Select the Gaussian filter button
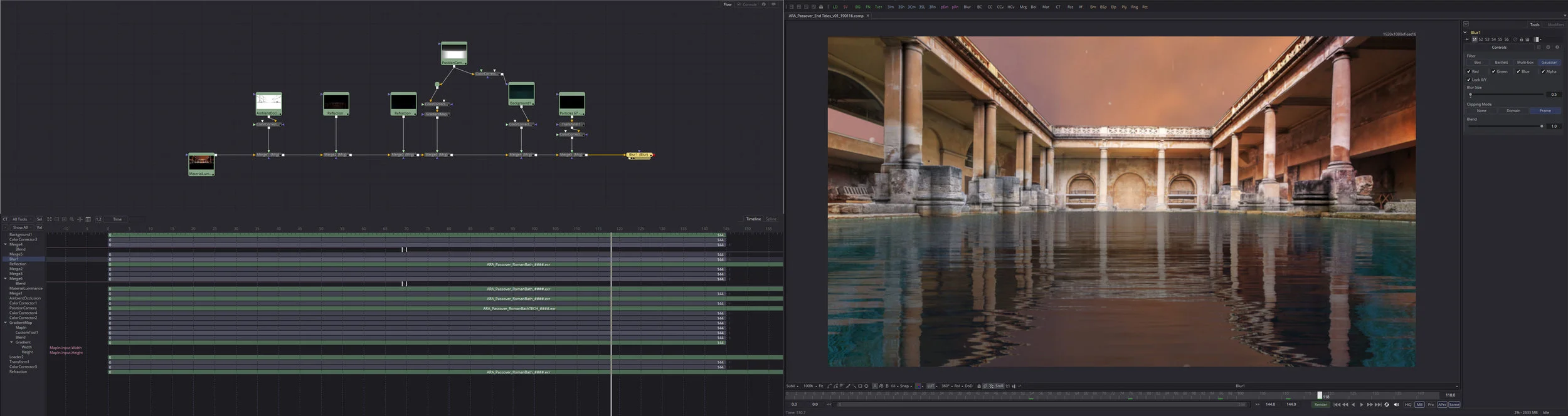This screenshot has width=1568, height=416. (1549, 63)
